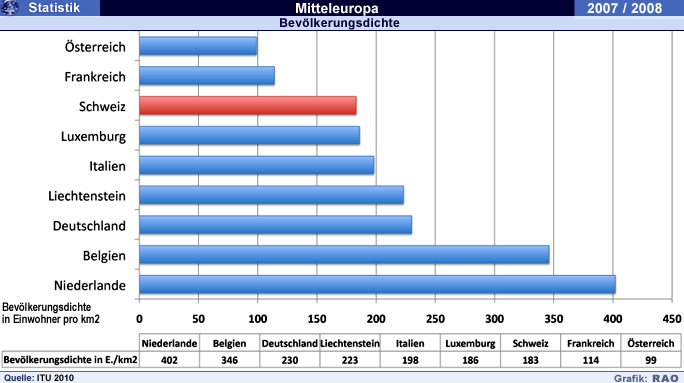Click the Grafik: RAO credit

(x=646, y=378)
